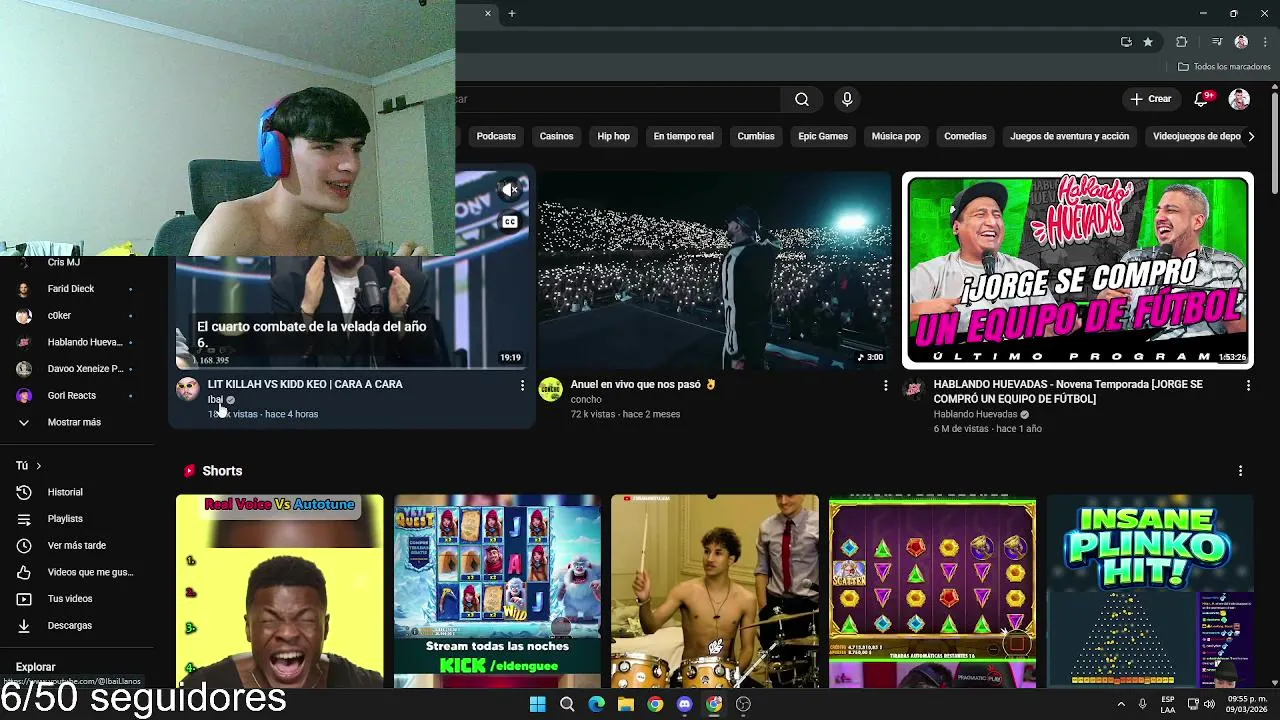Viewport: 1280px width, 720px height.
Task: Select the Epic Games filter chip
Action: (823, 136)
